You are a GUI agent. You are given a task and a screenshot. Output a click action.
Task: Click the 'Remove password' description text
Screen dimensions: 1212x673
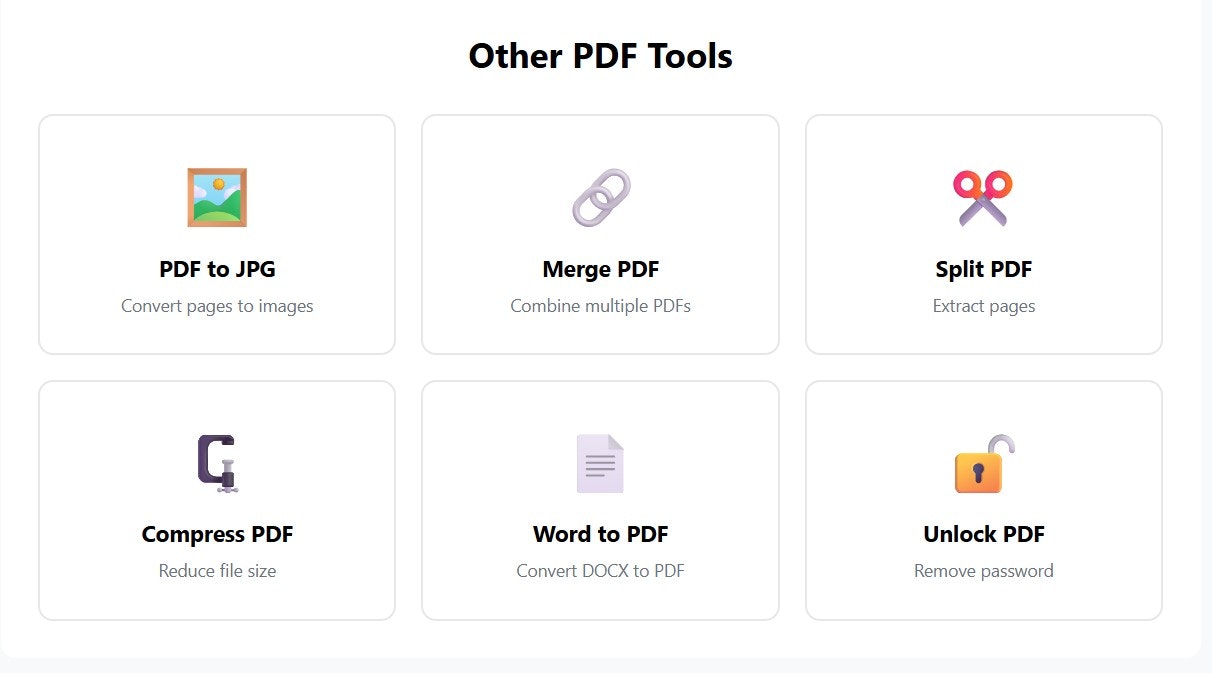point(983,571)
